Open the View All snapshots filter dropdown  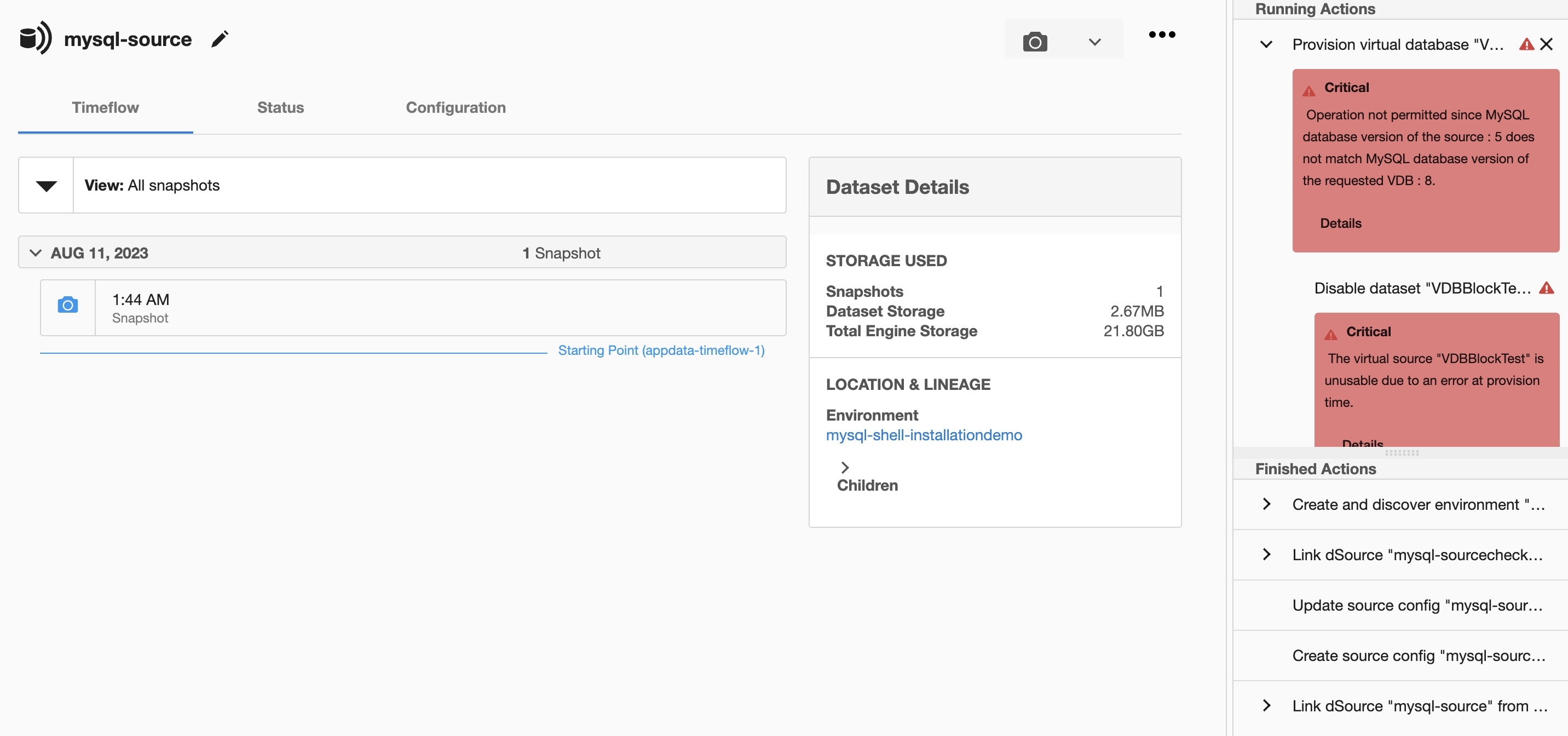[x=46, y=186]
